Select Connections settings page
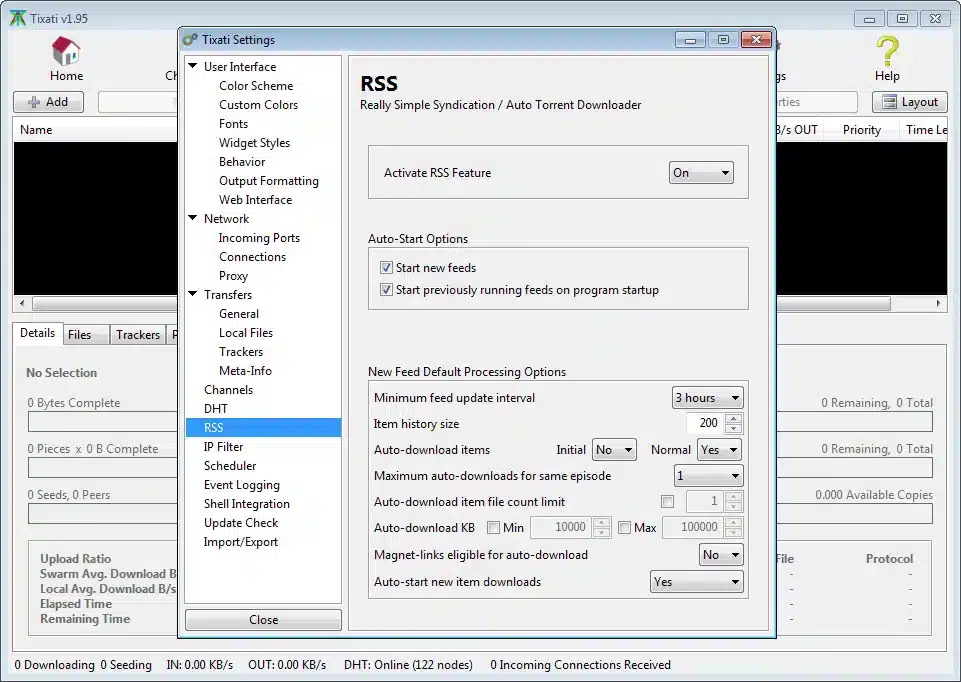 [253, 257]
